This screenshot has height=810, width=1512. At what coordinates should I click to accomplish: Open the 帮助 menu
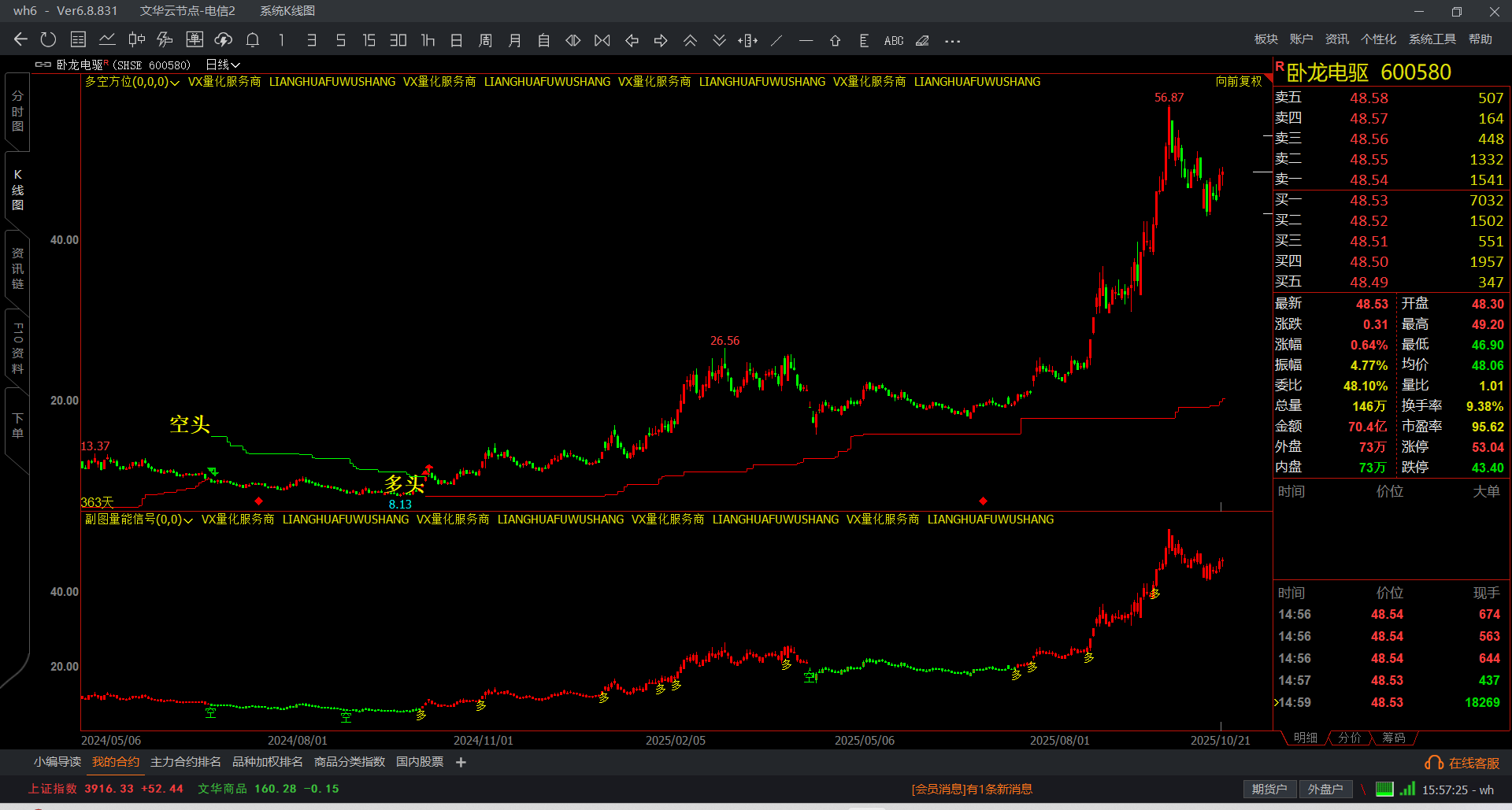[x=1480, y=39]
